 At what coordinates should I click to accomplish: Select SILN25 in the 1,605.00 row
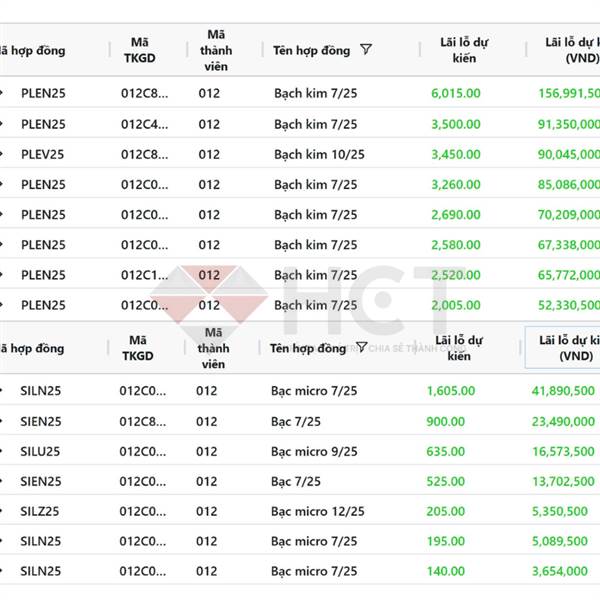click(41, 391)
